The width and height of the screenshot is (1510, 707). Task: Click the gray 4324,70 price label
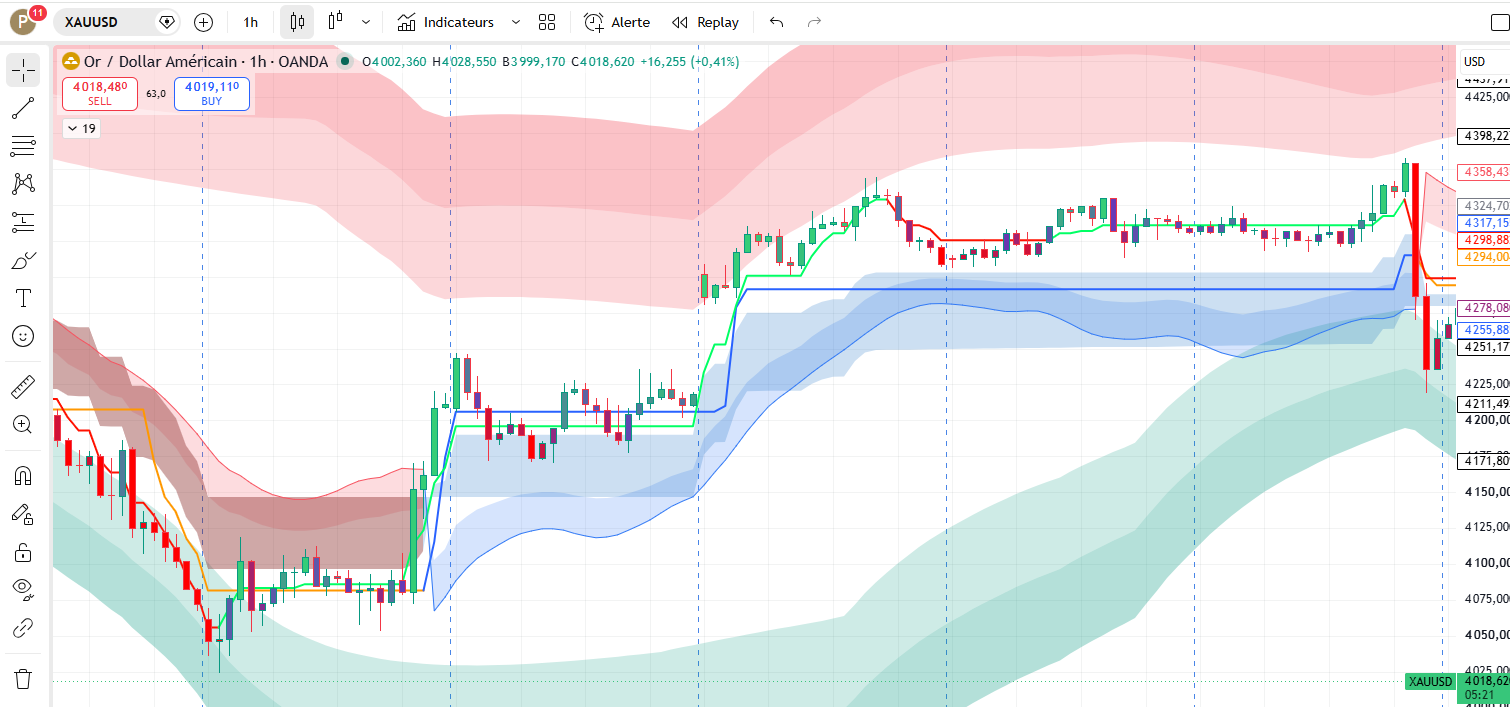tap(1484, 206)
